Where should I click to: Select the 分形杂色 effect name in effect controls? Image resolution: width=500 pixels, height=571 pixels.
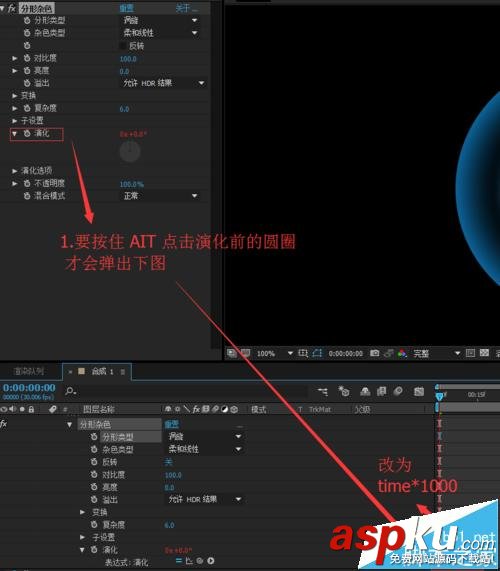click(x=36, y=8)
